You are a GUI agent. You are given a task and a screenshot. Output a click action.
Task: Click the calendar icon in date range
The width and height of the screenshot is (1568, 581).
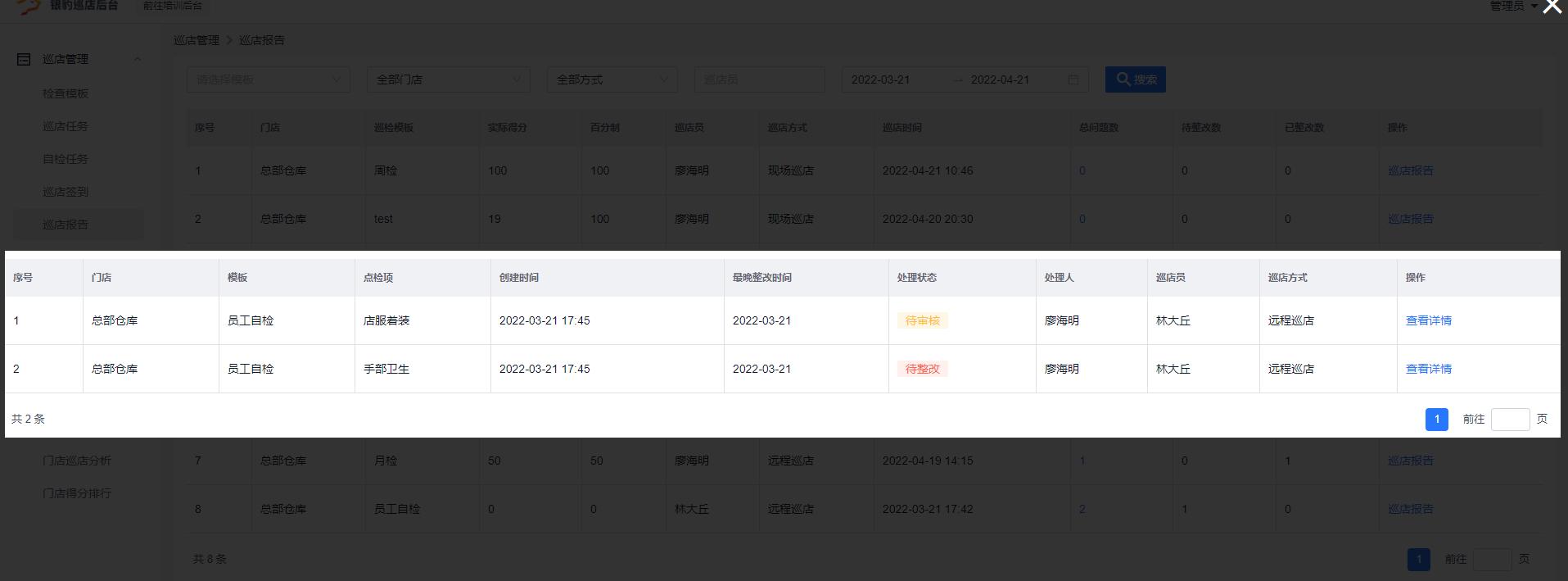pyautogui.click(x=1073, y=79)
